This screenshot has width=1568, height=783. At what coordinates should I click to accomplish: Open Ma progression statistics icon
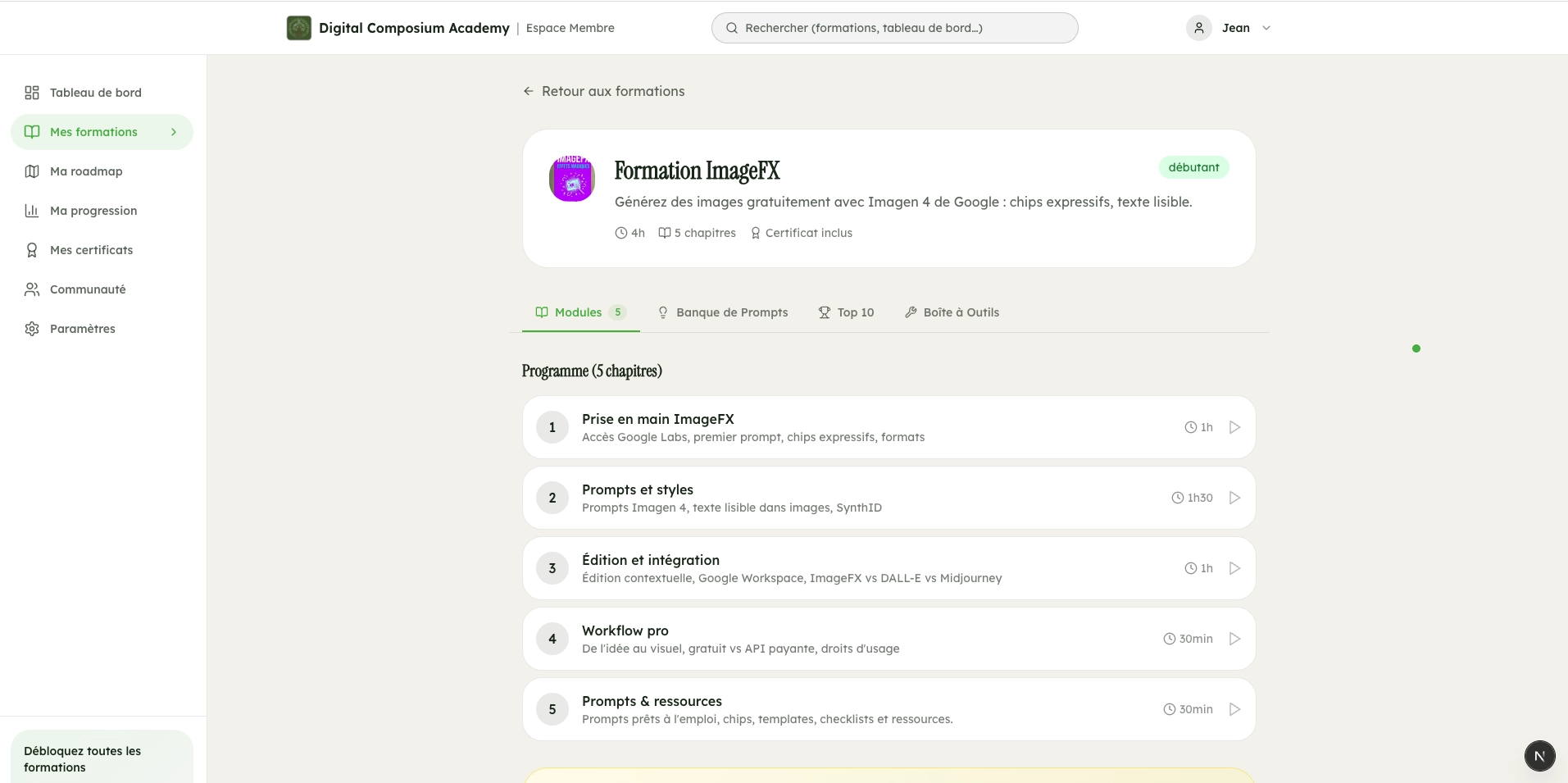pos(31,210)
